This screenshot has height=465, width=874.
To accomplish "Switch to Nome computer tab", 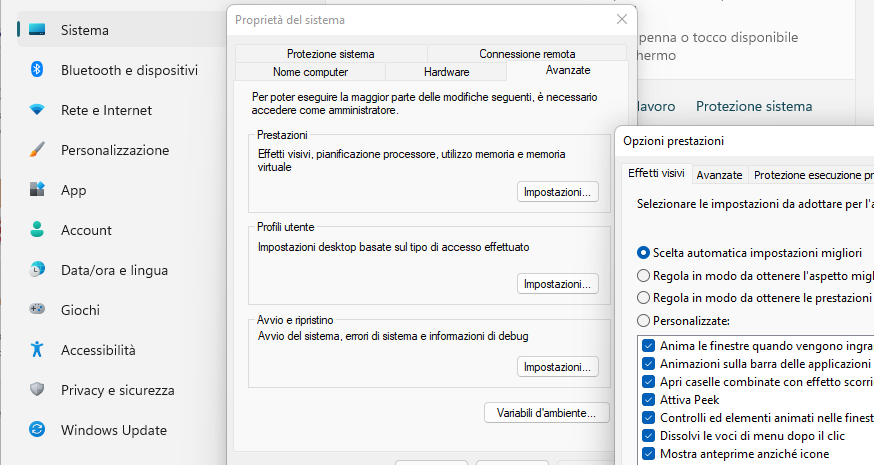I will [310, 72].
